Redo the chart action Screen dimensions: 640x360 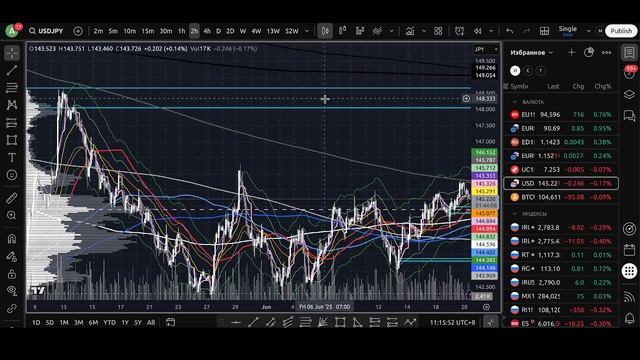pyautogui.click(x=527, y=31)
